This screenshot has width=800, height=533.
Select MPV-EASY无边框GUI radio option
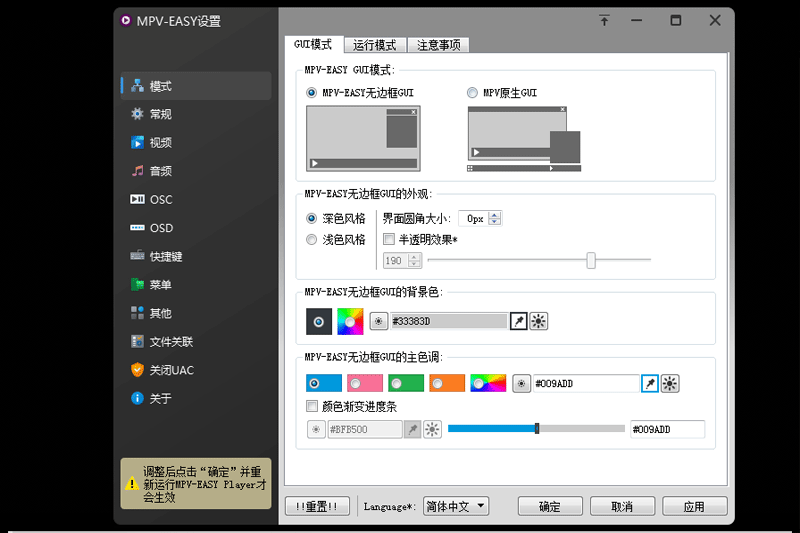(x=360, y=93)
